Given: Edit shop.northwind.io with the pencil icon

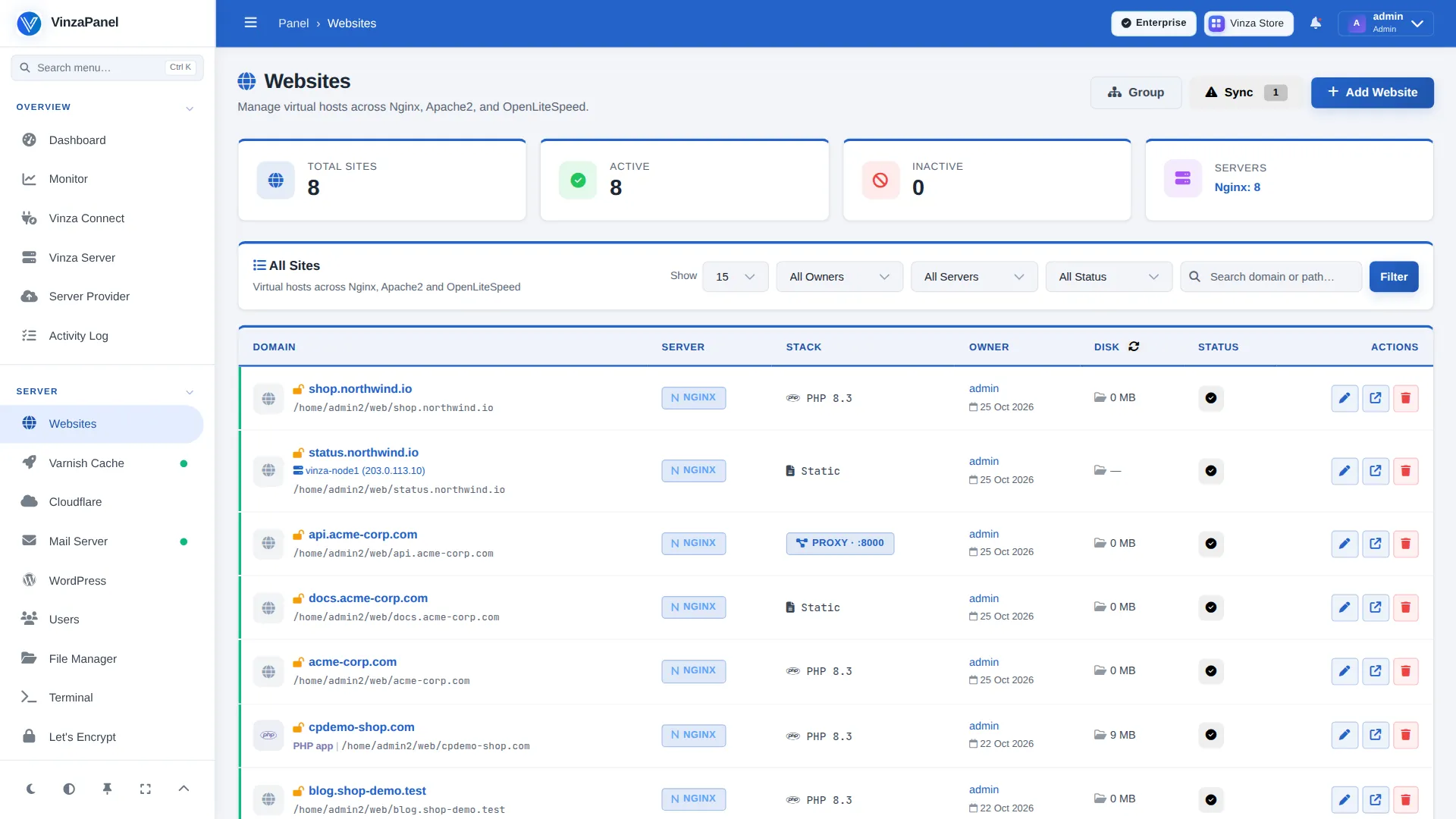Looking at the screenshot, I should [x=1345, y=398].
